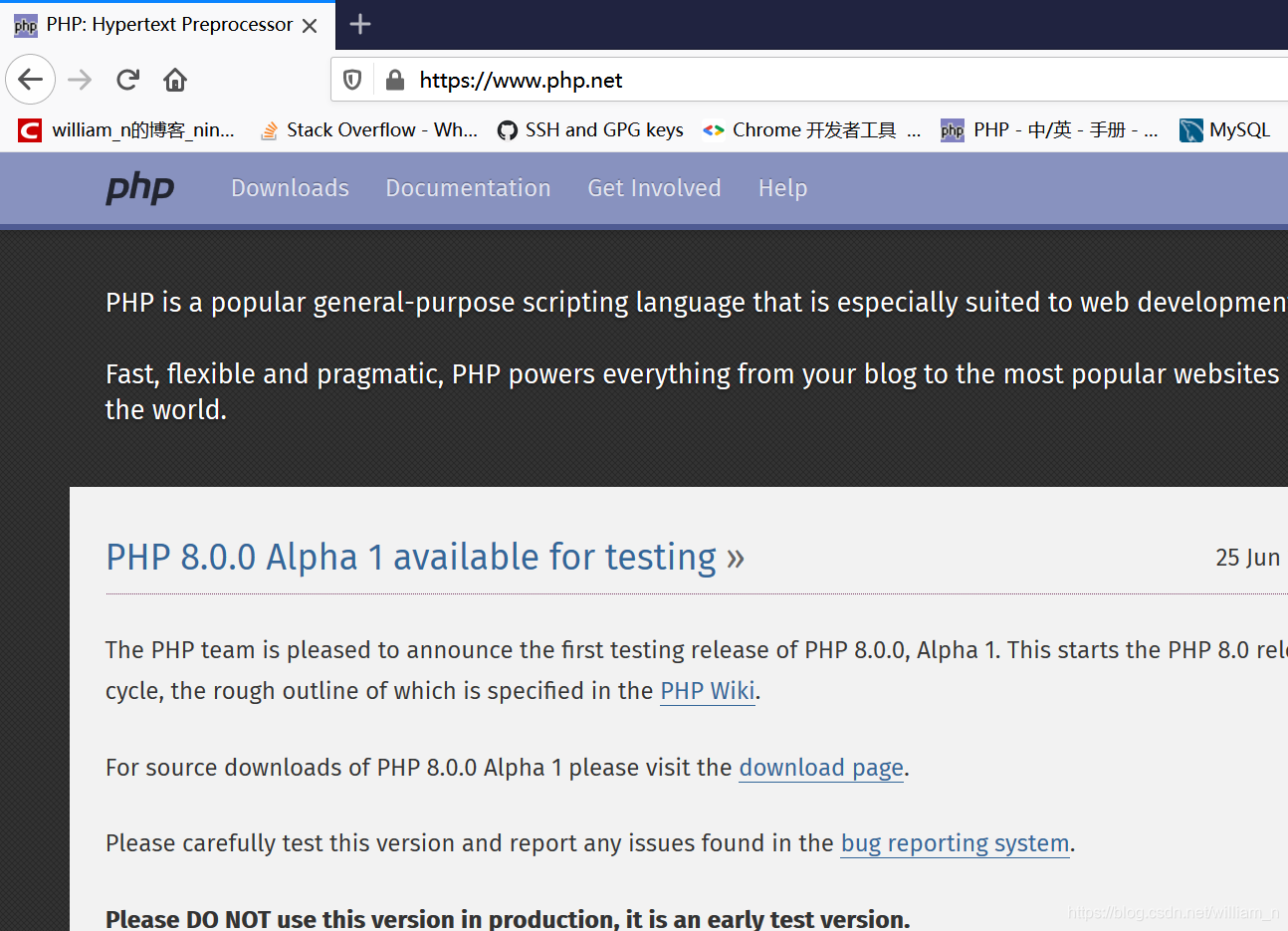Open the tracking protection shield icon
1288x931 pixels.
pyautogui.click(x=352, y=80)
